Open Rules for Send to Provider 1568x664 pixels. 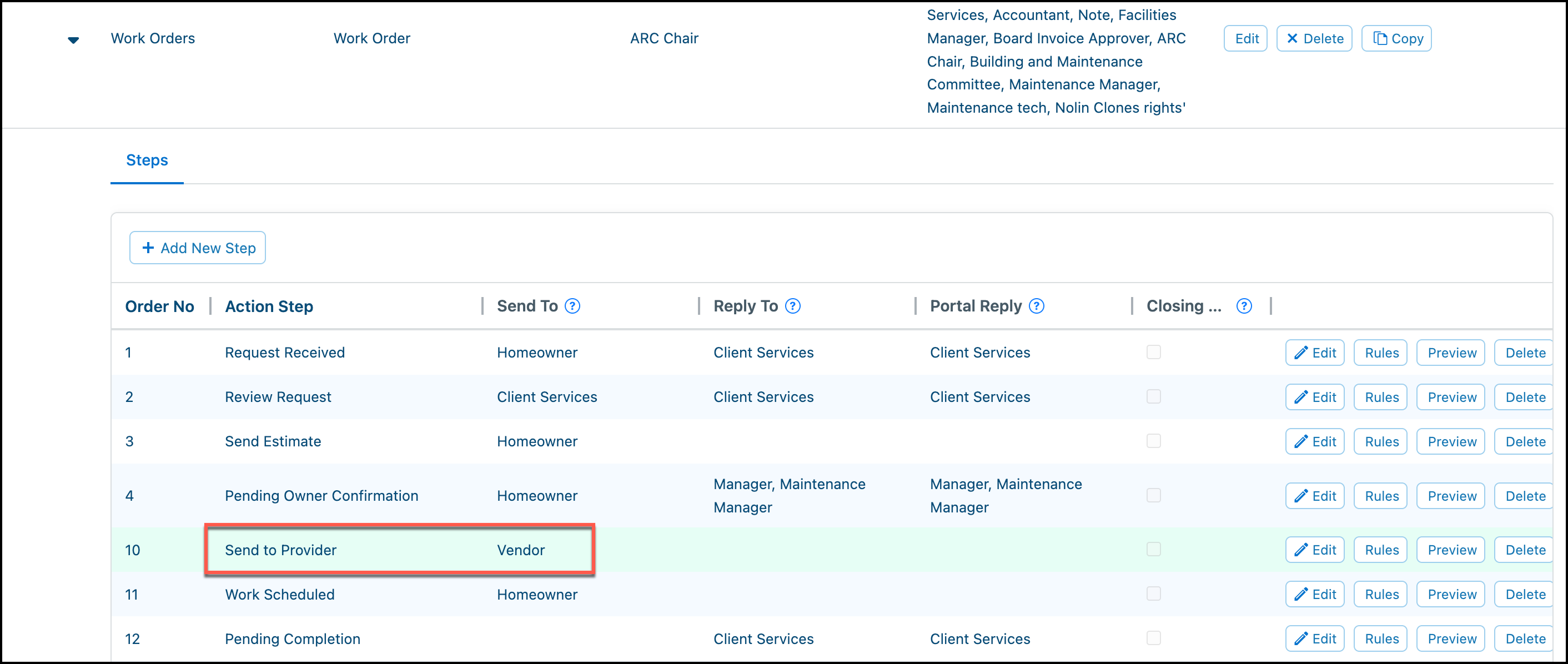coord(1380,550)
